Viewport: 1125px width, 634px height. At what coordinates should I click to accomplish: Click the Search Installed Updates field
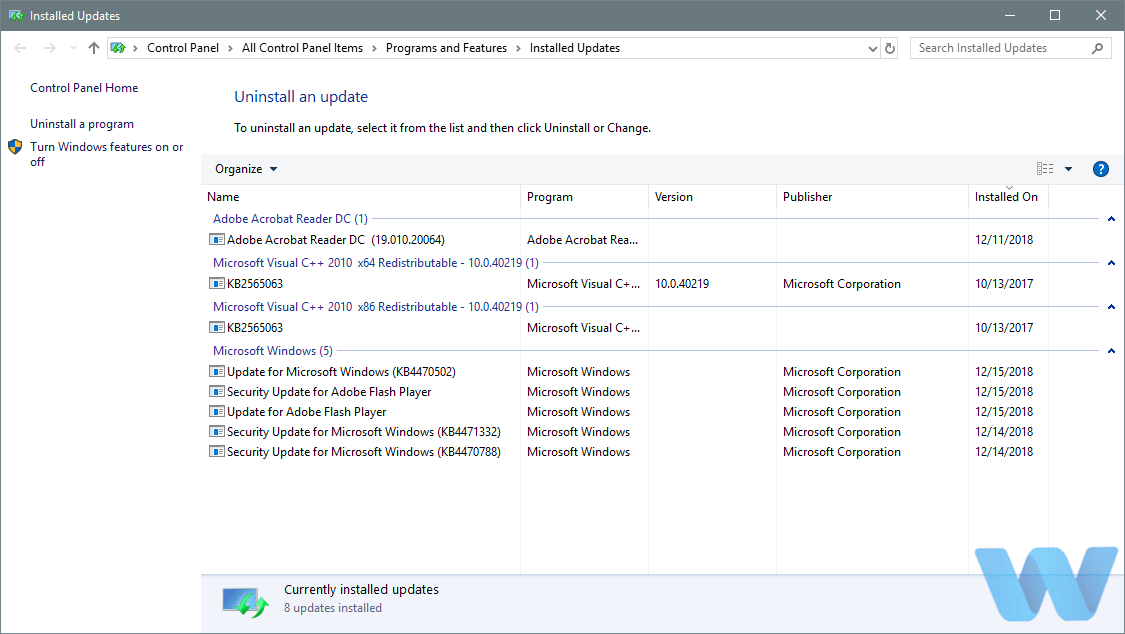pos(1000,48)
